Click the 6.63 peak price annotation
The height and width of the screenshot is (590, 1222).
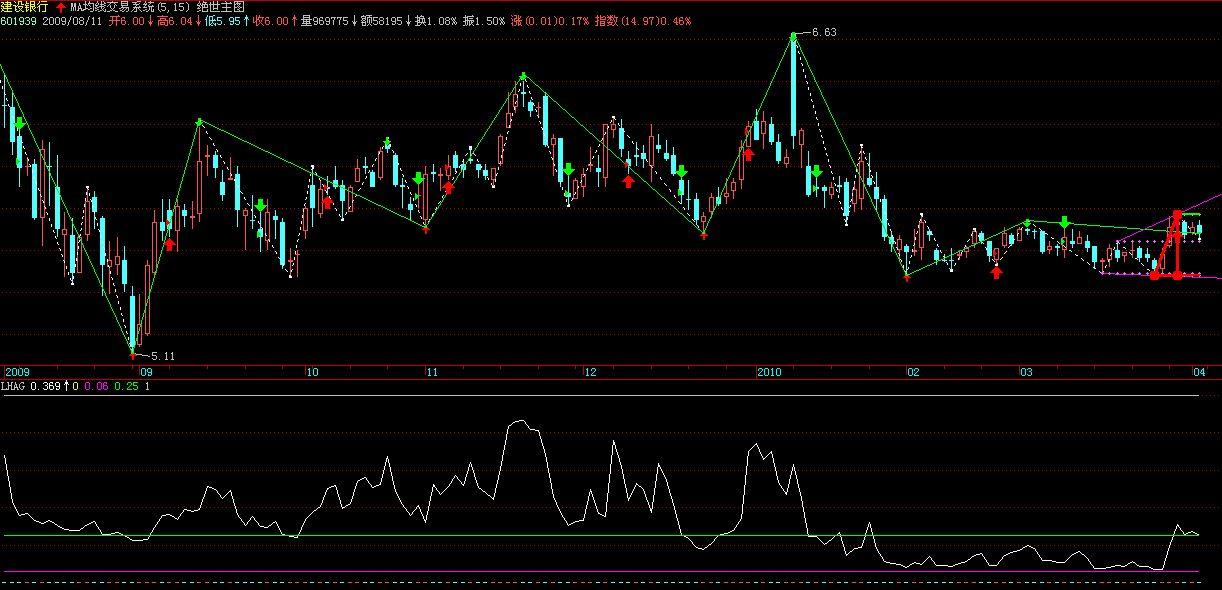coord(820,32)
